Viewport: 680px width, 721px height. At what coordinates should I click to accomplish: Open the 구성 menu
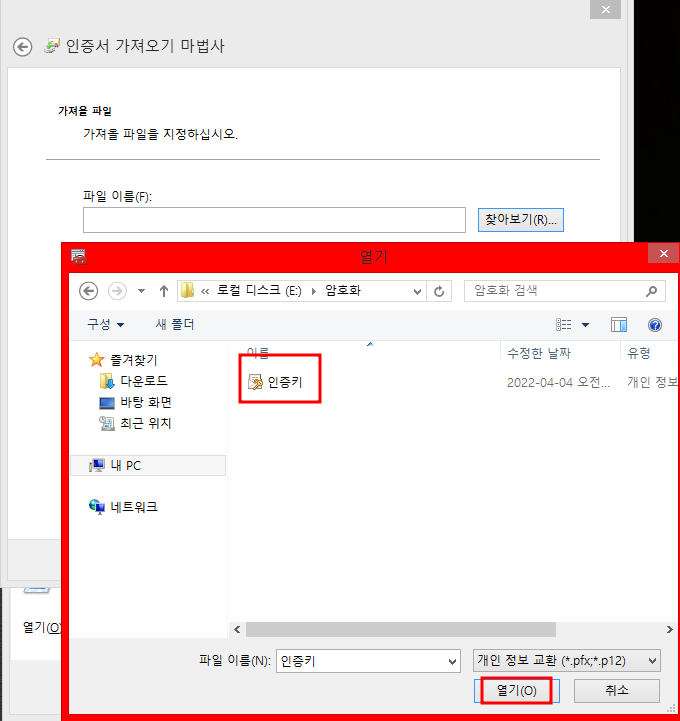(105, 325)
